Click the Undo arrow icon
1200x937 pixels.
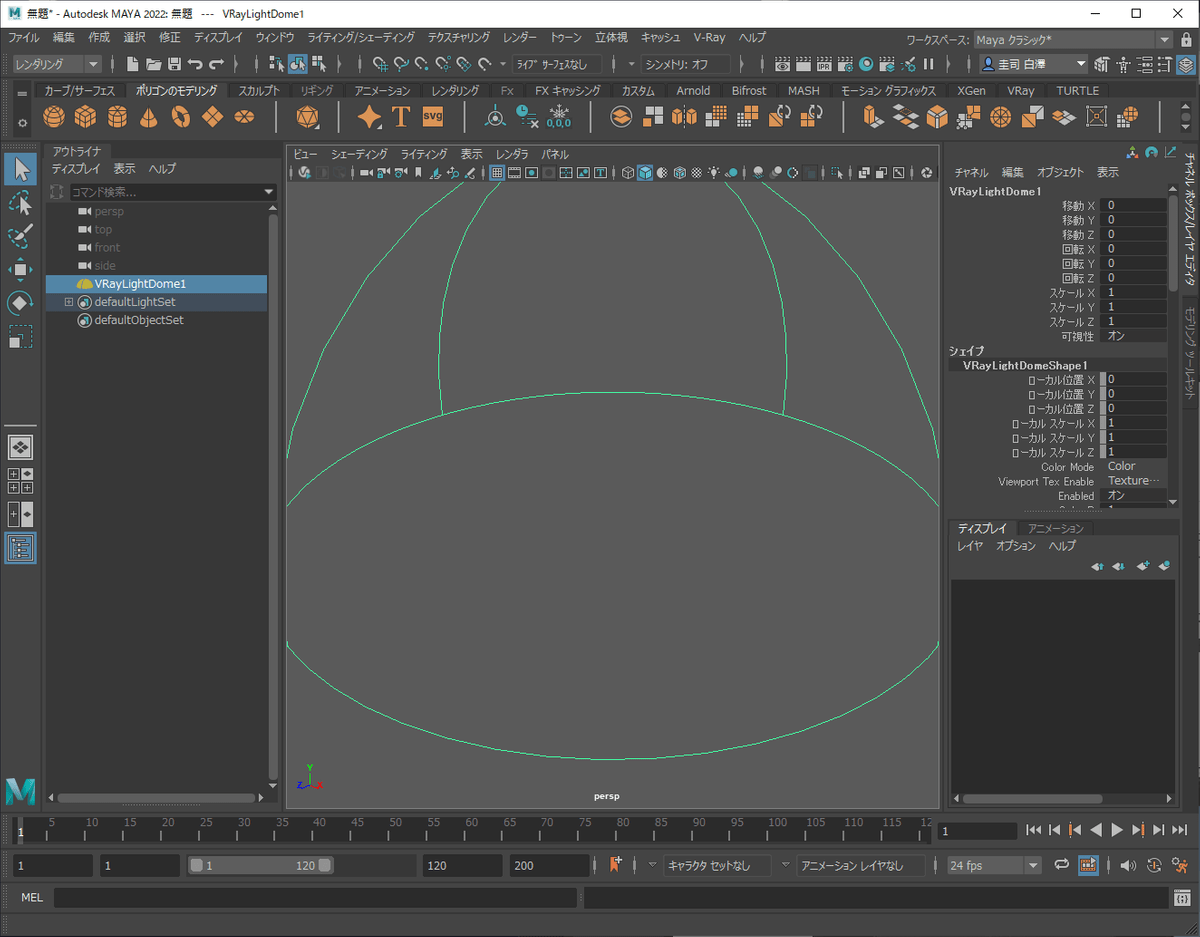(x=195, y=64)
